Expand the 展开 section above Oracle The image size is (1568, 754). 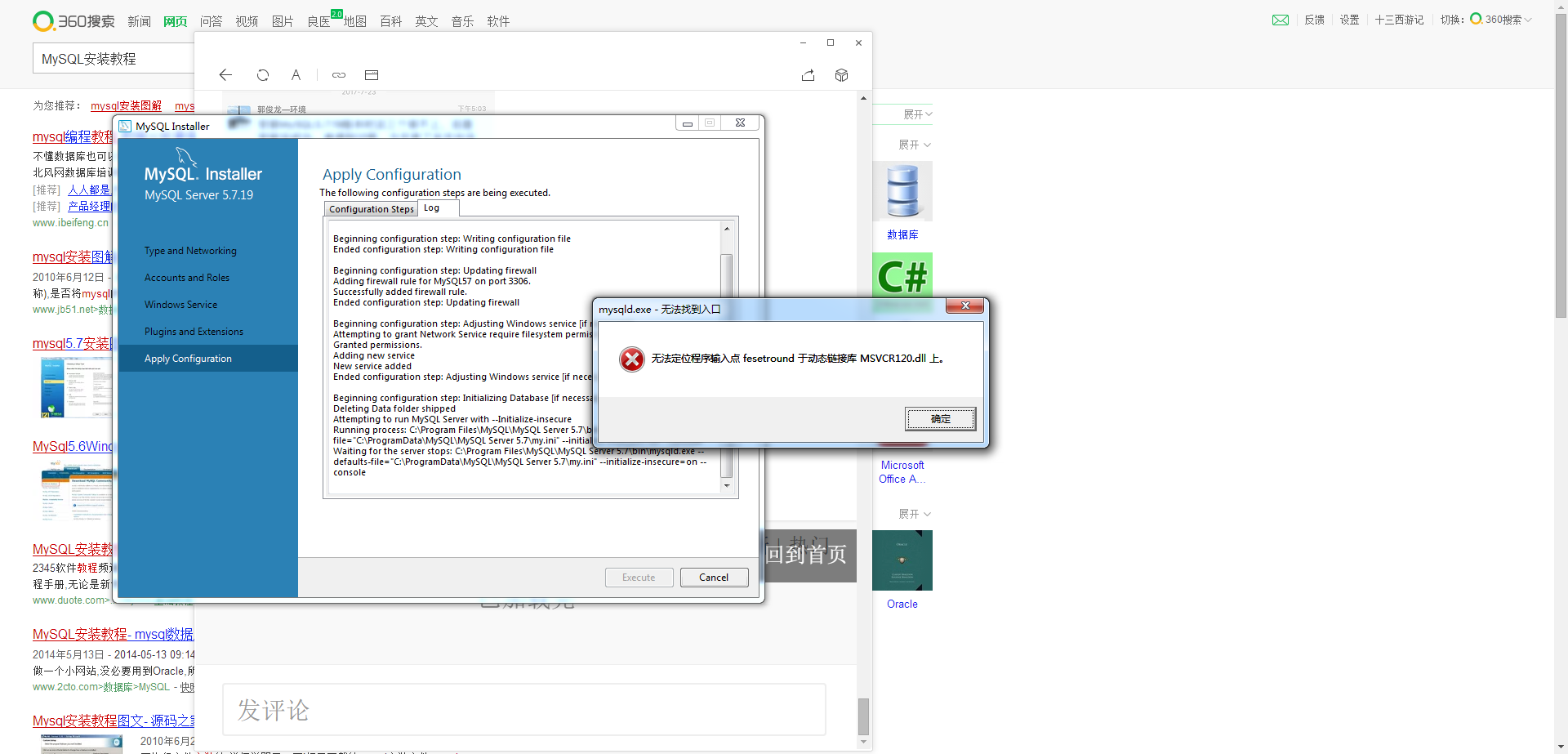(x=915, y=514)
